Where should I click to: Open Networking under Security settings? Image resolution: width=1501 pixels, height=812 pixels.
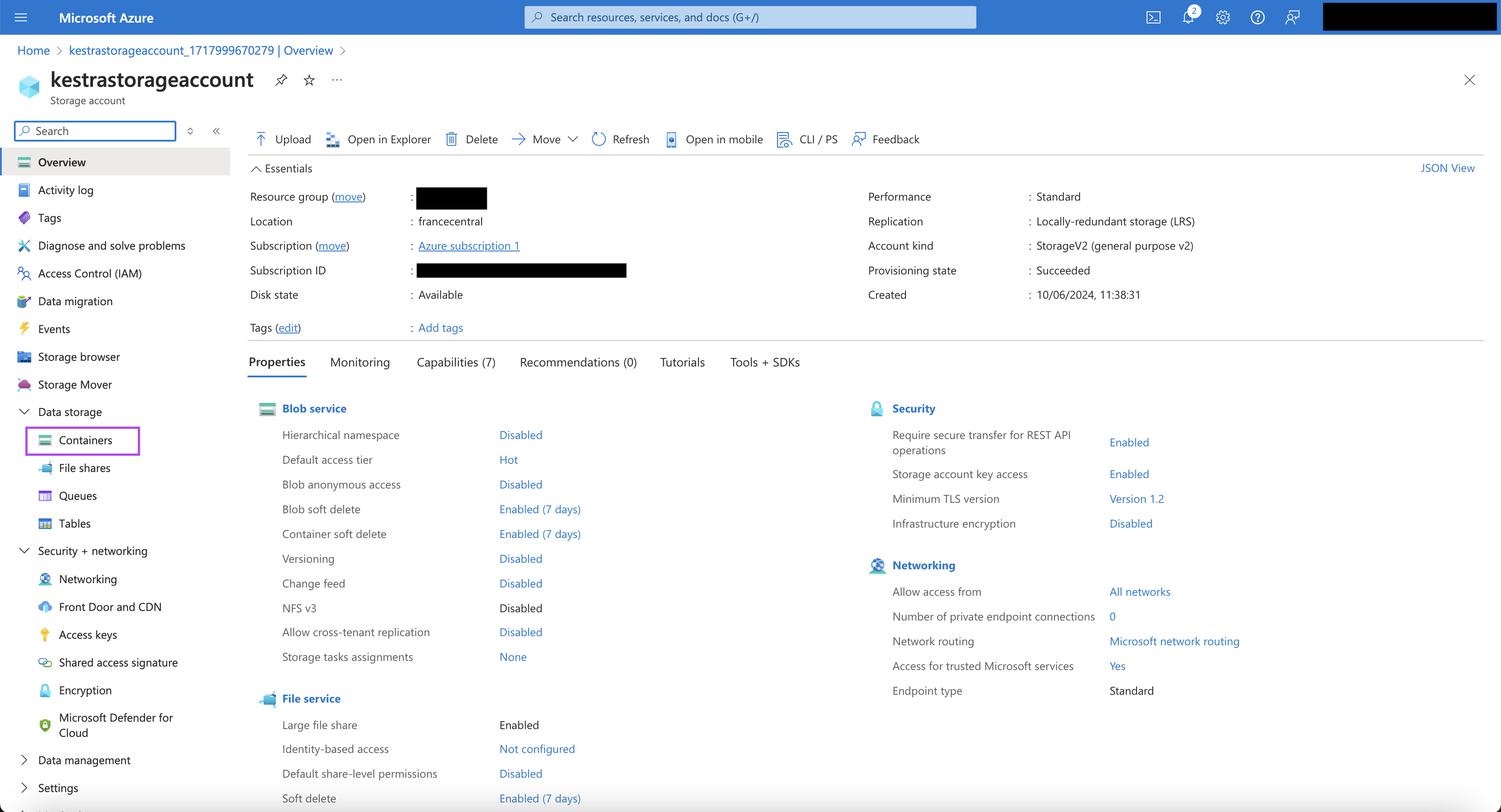point(88,578)
